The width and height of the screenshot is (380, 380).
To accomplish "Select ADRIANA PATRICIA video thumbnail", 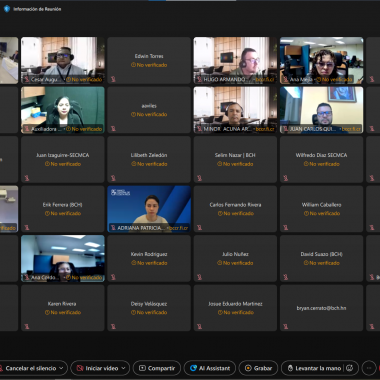I will click(149, 209).
